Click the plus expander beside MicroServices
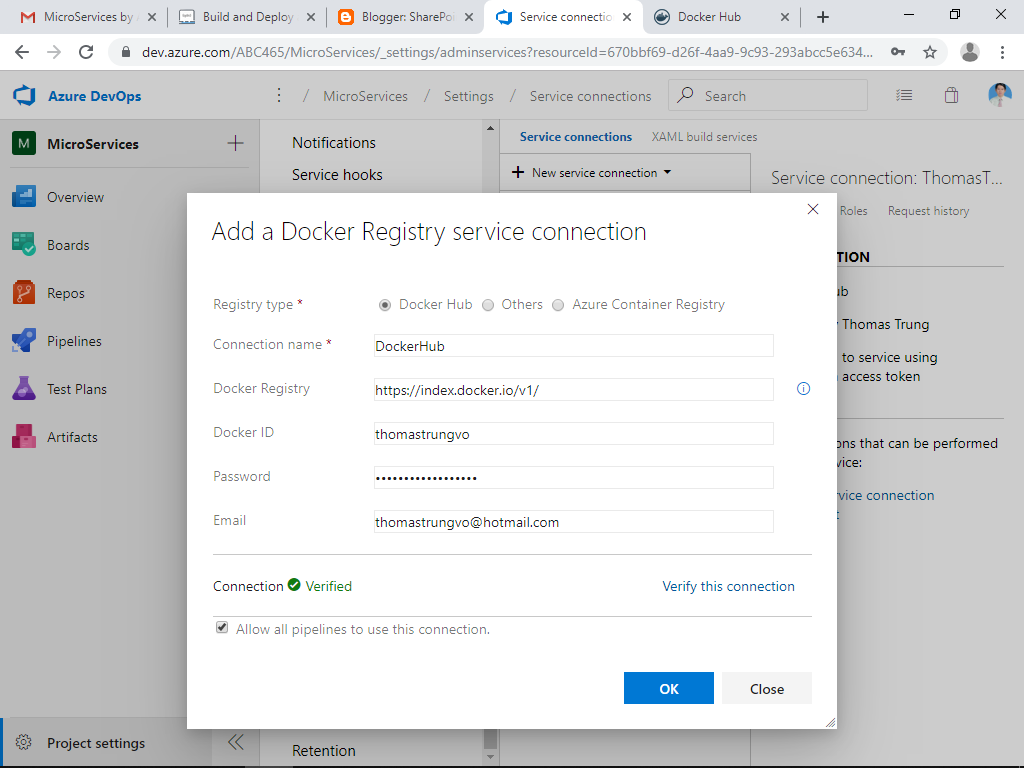This screenshot has width=1024, height=768. coord(235,144)
